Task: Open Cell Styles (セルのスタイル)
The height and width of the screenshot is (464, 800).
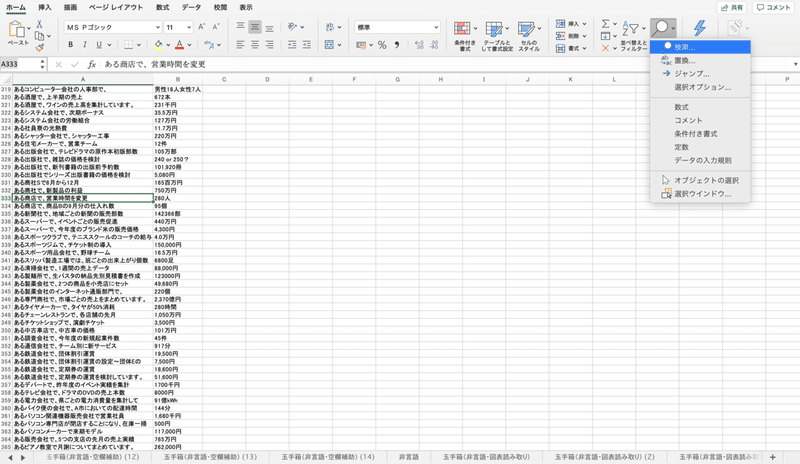Action: pos(529,36)
